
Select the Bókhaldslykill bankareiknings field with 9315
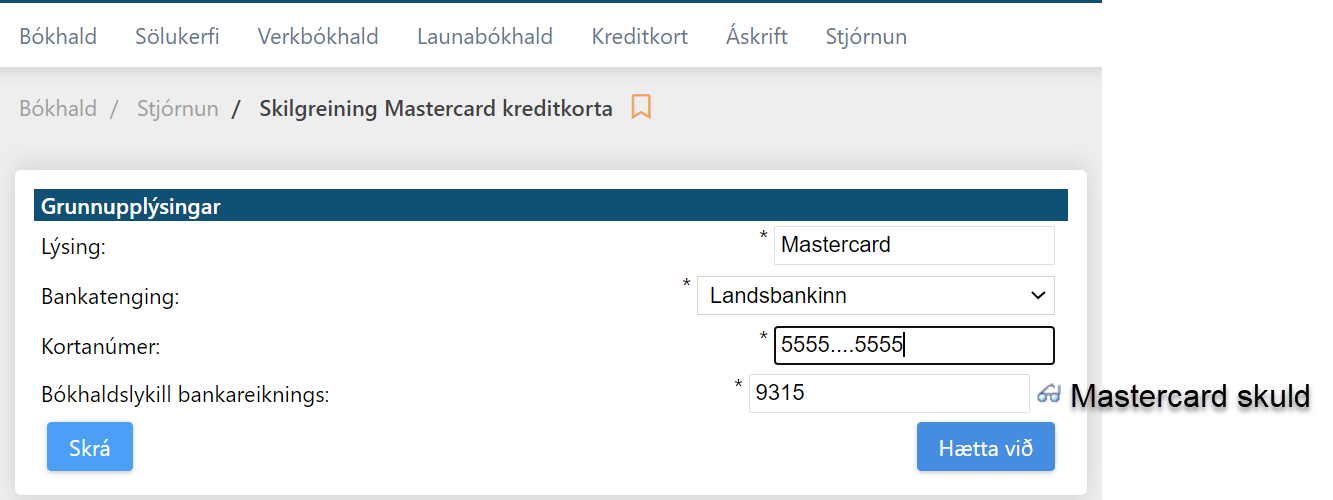pos(889,394)
